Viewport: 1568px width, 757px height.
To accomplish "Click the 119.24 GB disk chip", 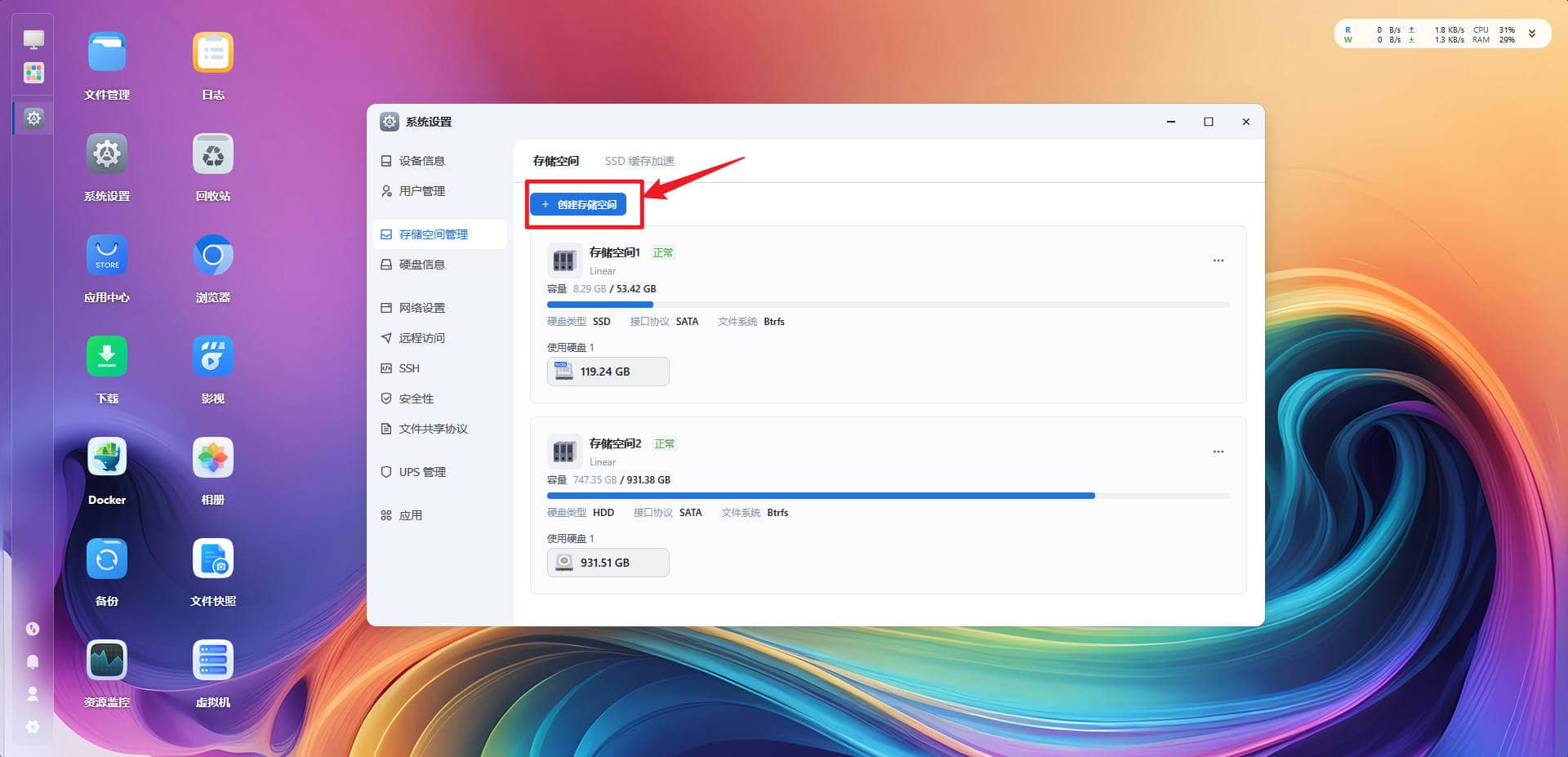I will point(608,372).
